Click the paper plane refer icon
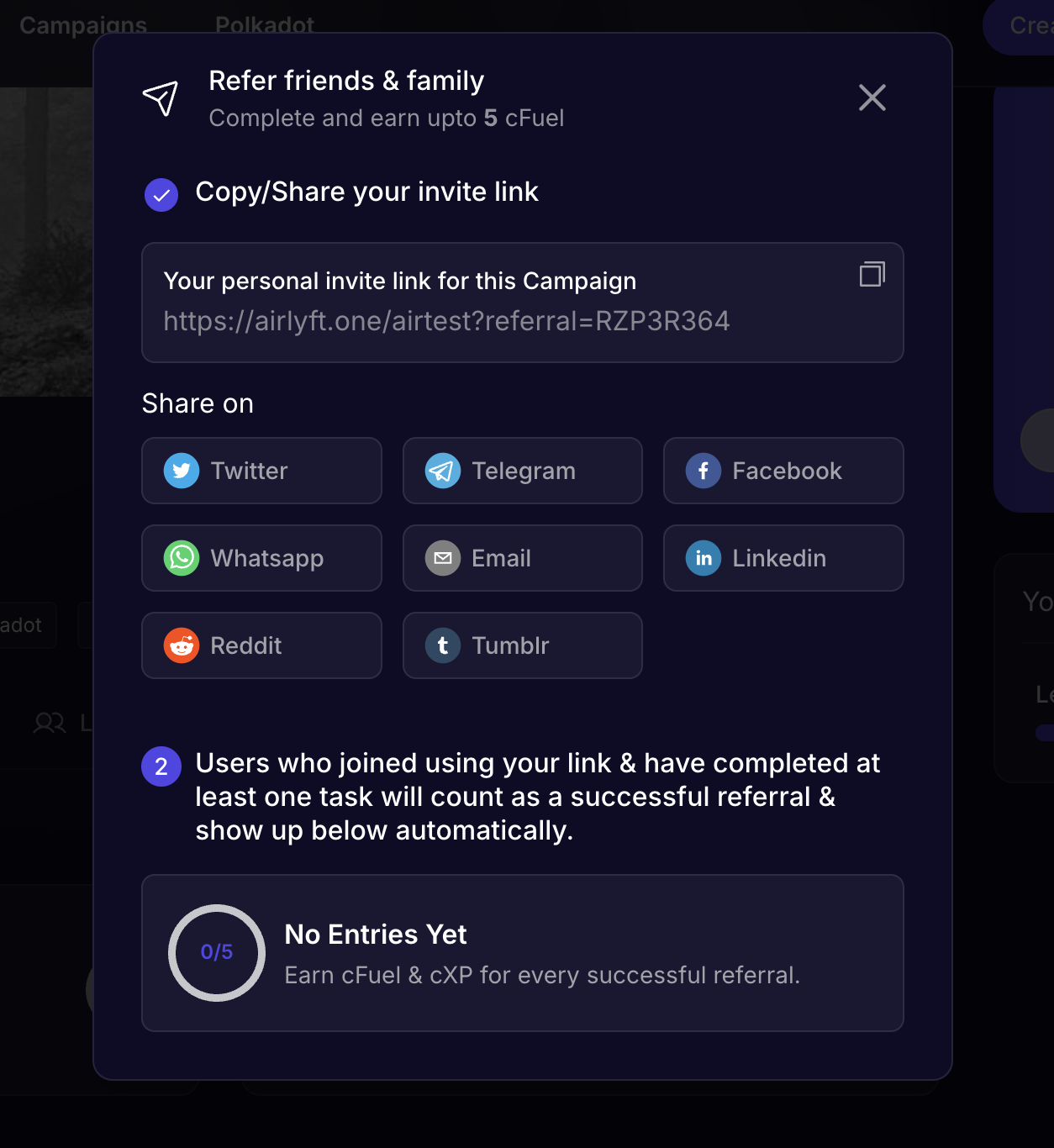The image size is (1054, 1148). [x=161, y=98]
